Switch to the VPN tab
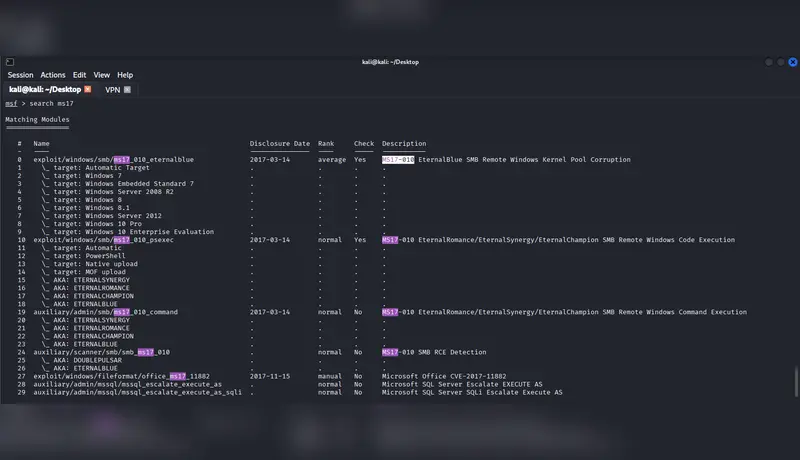This screenshot has width=800, height=460. tap(112, 90)
